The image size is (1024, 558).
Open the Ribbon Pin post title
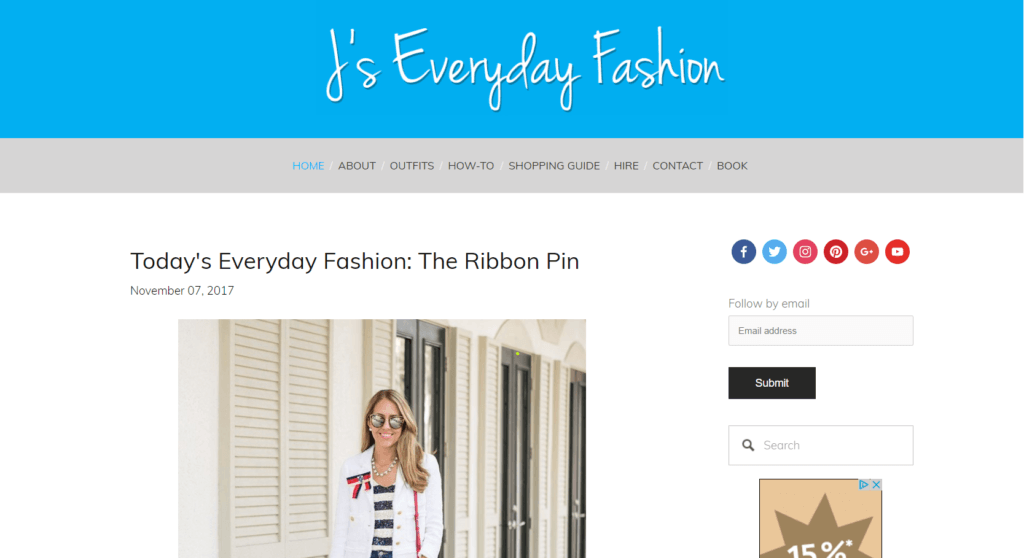pyautogui.click(x=355, y=261)
